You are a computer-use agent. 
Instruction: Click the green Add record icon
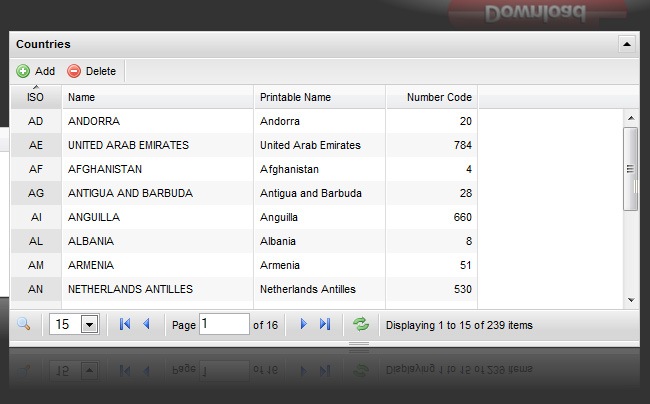click(x=23, y=71)
